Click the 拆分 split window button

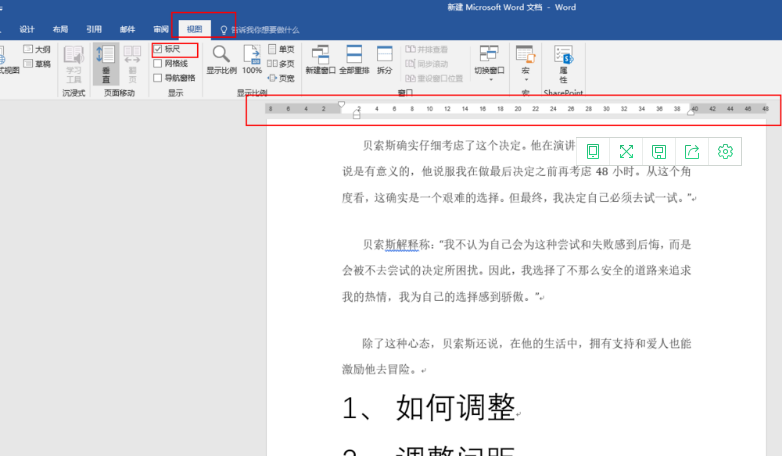tap(385, 60)
